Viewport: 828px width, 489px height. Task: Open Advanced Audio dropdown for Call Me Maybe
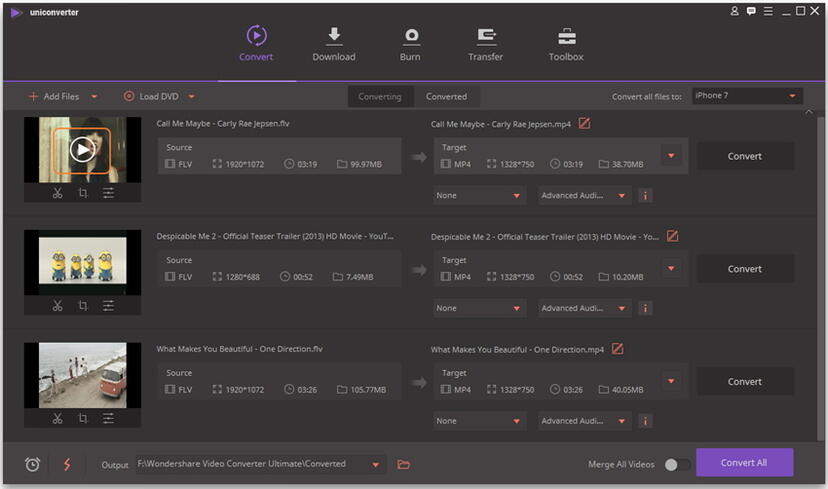[x=584, y=195]
